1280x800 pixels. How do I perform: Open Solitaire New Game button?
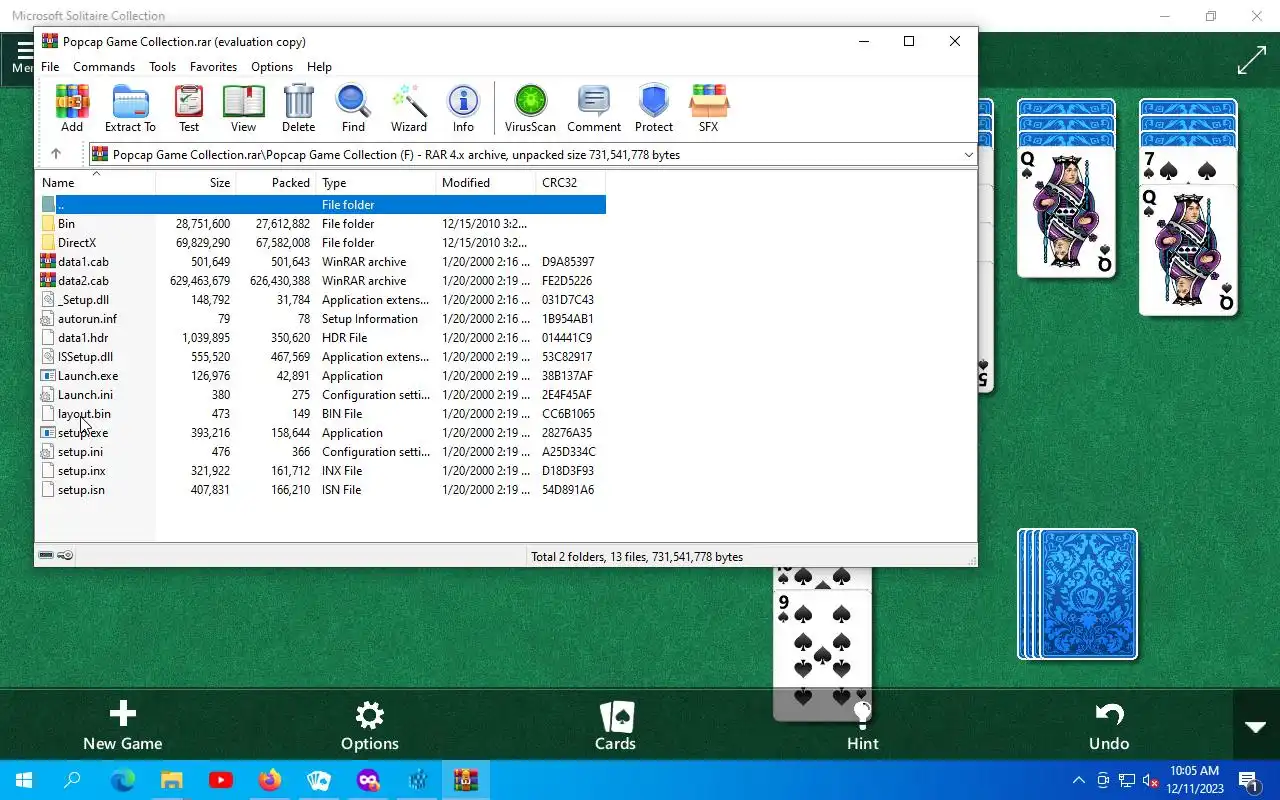[x=122, y=726]
